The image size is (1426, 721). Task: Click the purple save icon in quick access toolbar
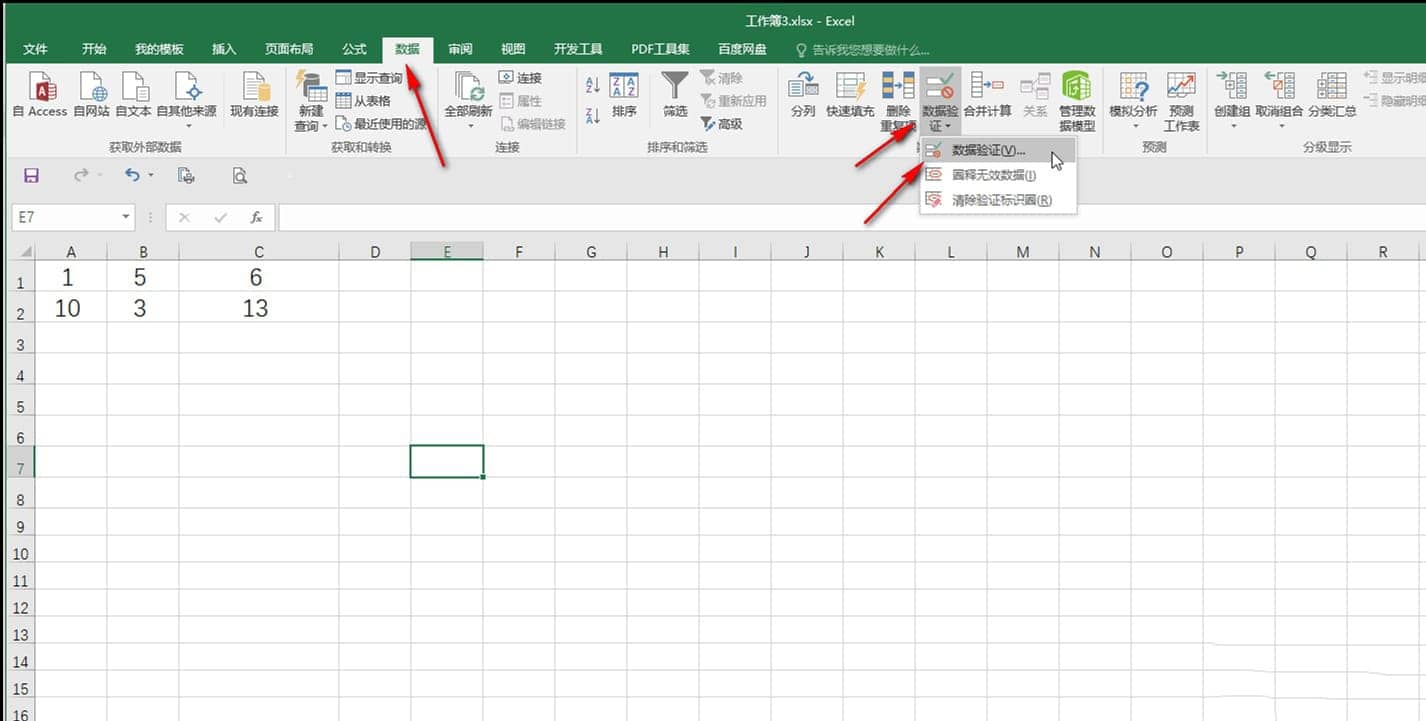click(x=31, y=176)
